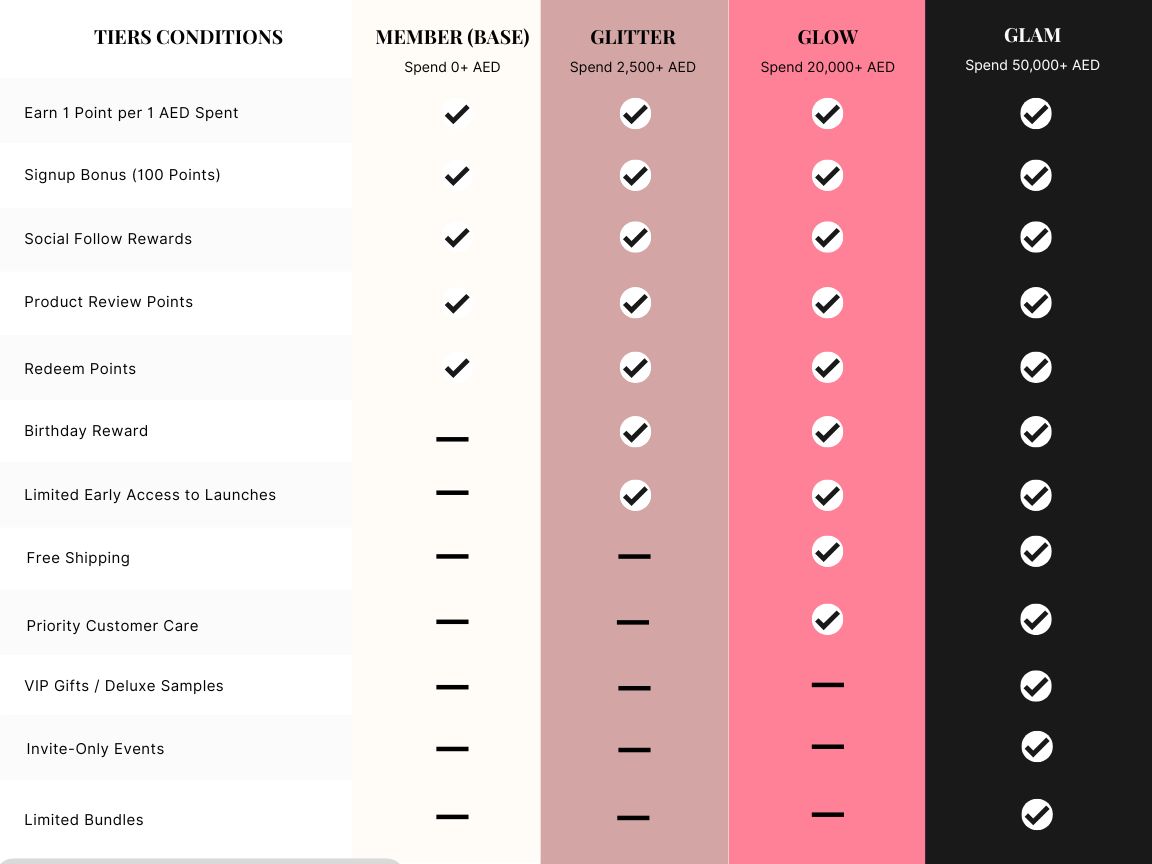This screenshot has width=1152, height=864.
Task: Click the Glow dash for Limited Bundles
Action: (828, 815)
